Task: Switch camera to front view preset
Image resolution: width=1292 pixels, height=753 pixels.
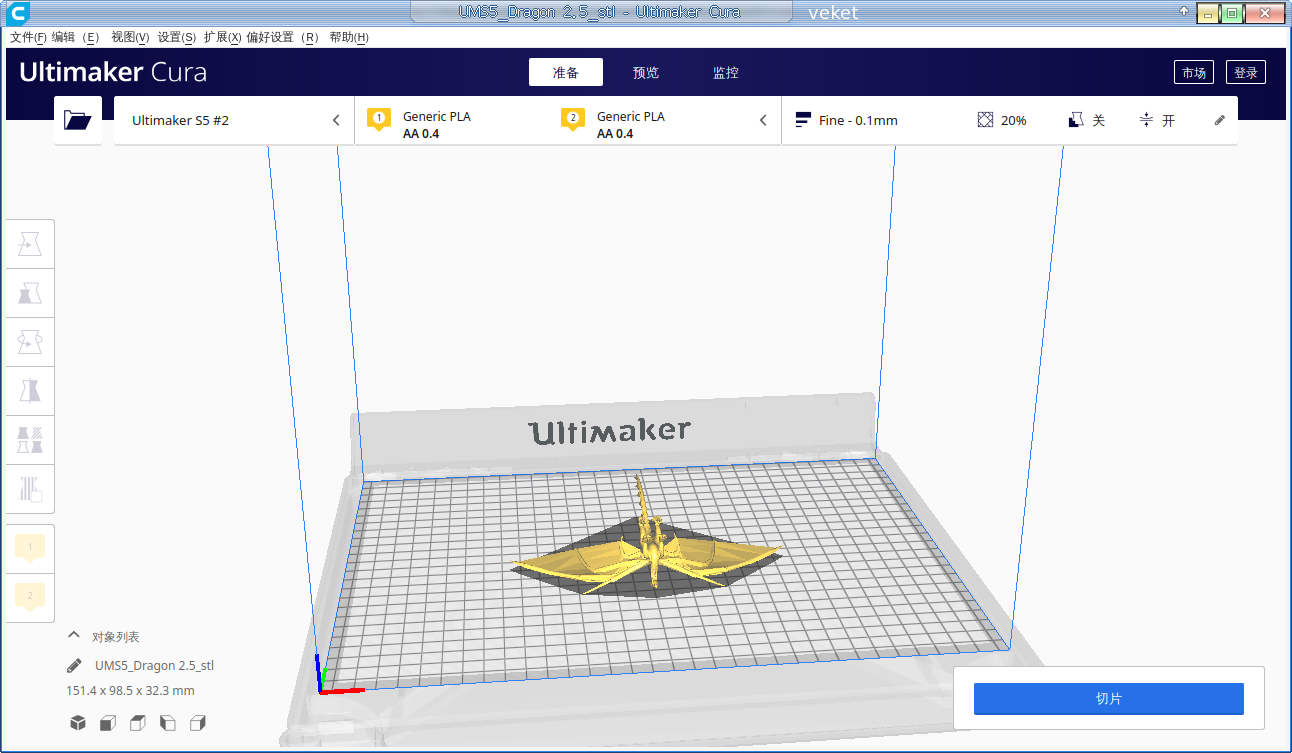Action: click(x=107, y=722)
